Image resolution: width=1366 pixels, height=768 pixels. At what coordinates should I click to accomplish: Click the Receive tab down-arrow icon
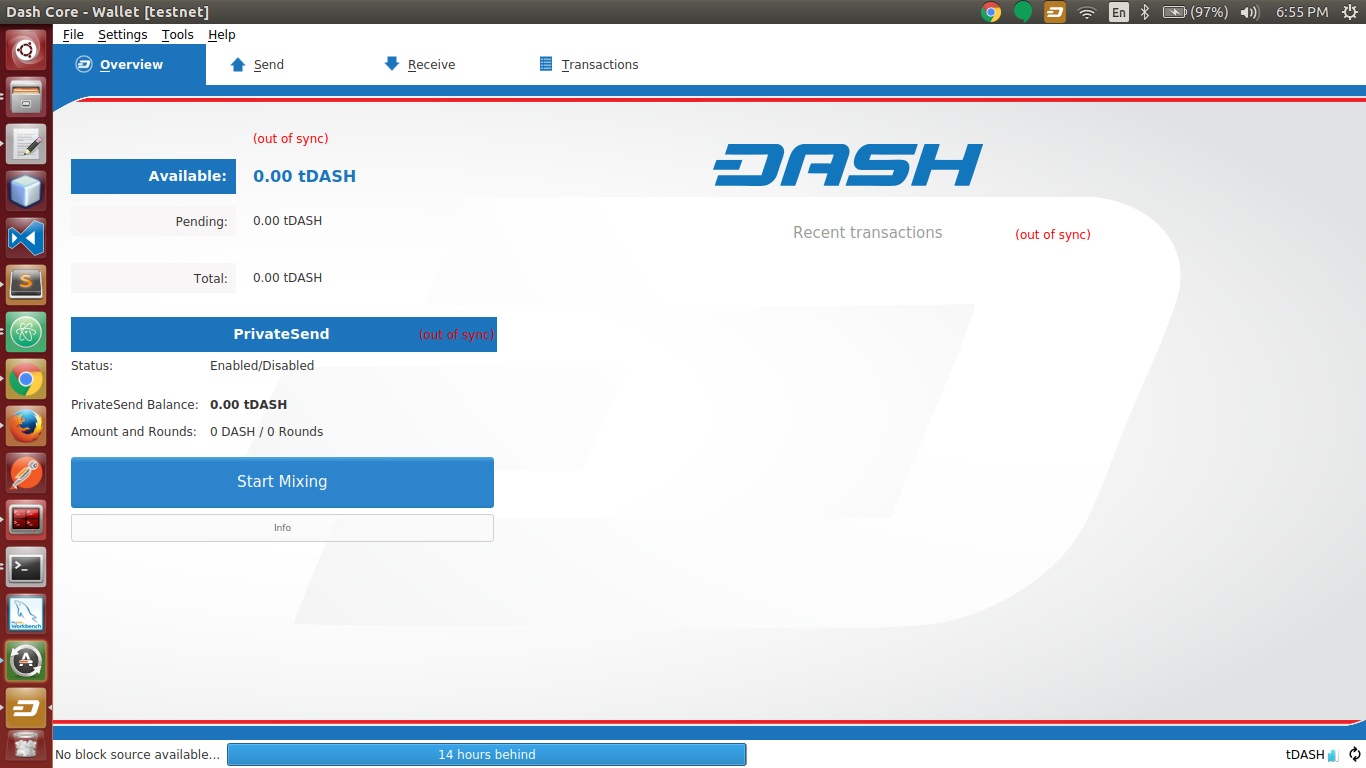392,63
